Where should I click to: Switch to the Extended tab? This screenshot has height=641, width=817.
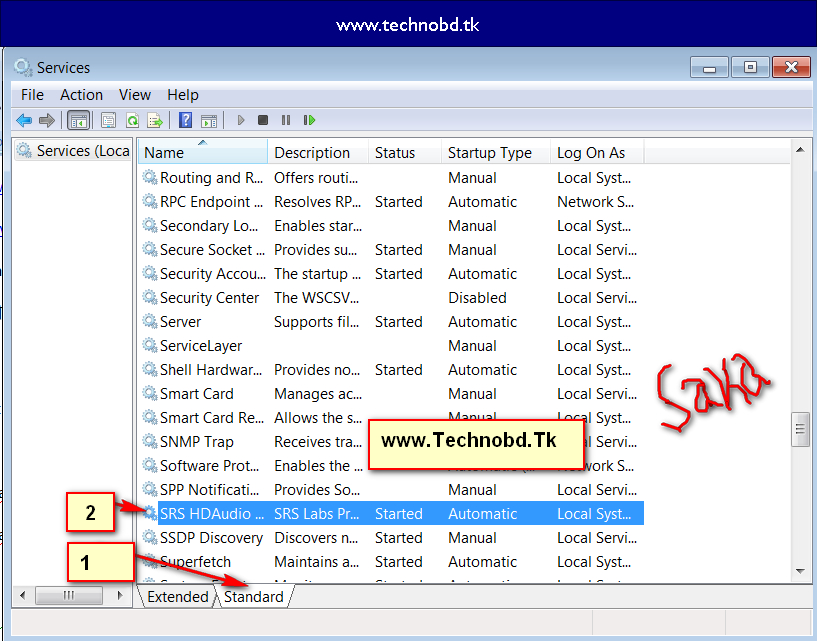(x=177, y=596)
